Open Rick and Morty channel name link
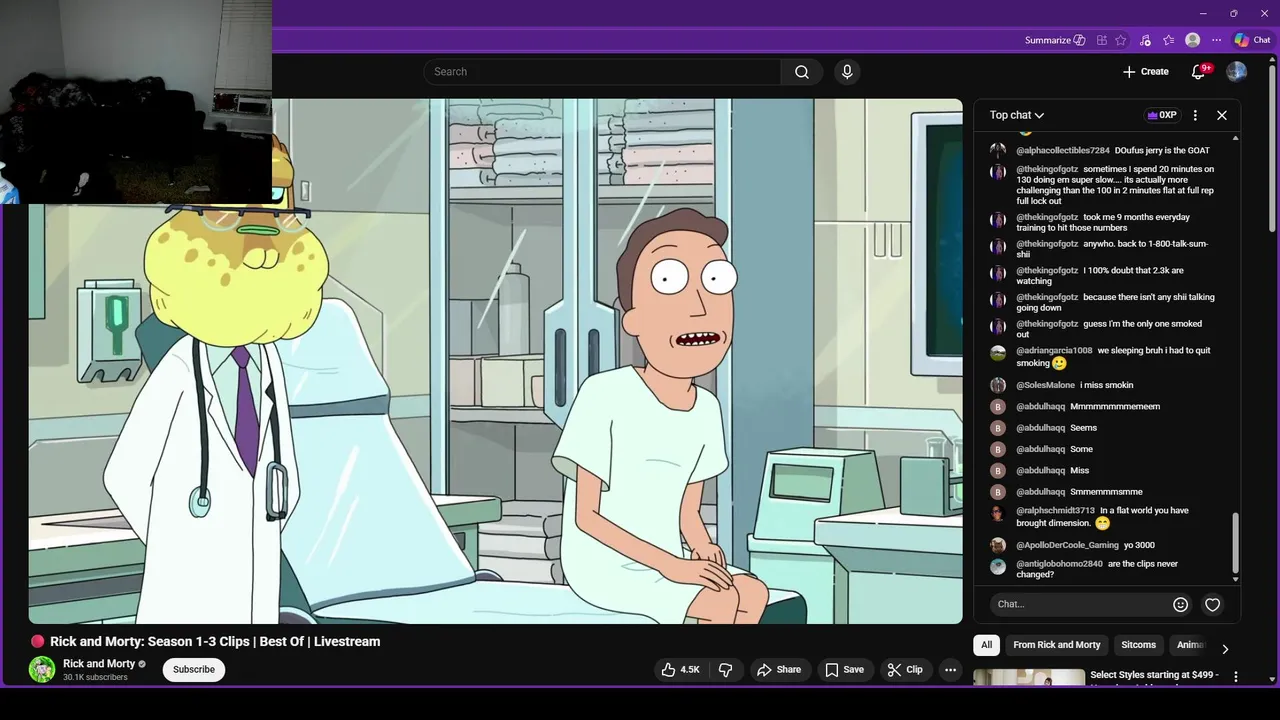This screenshot has height=720, width=1280. 99,664
